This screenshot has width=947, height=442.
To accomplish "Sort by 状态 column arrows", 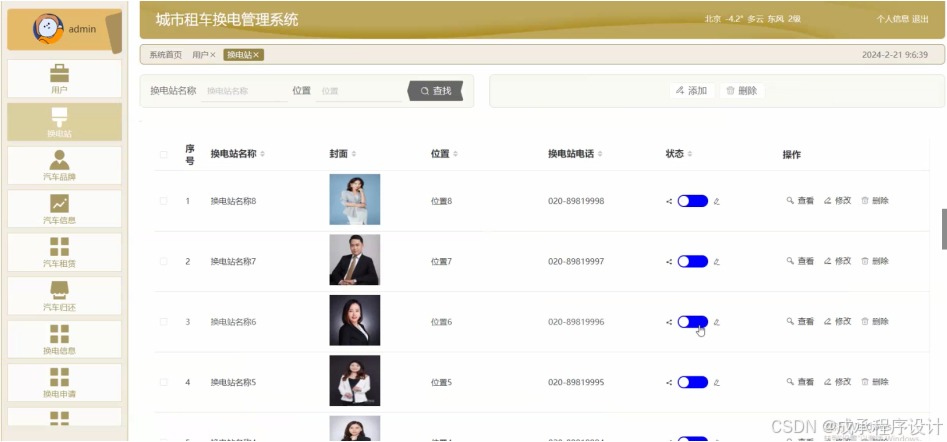I will pos(690,155).
